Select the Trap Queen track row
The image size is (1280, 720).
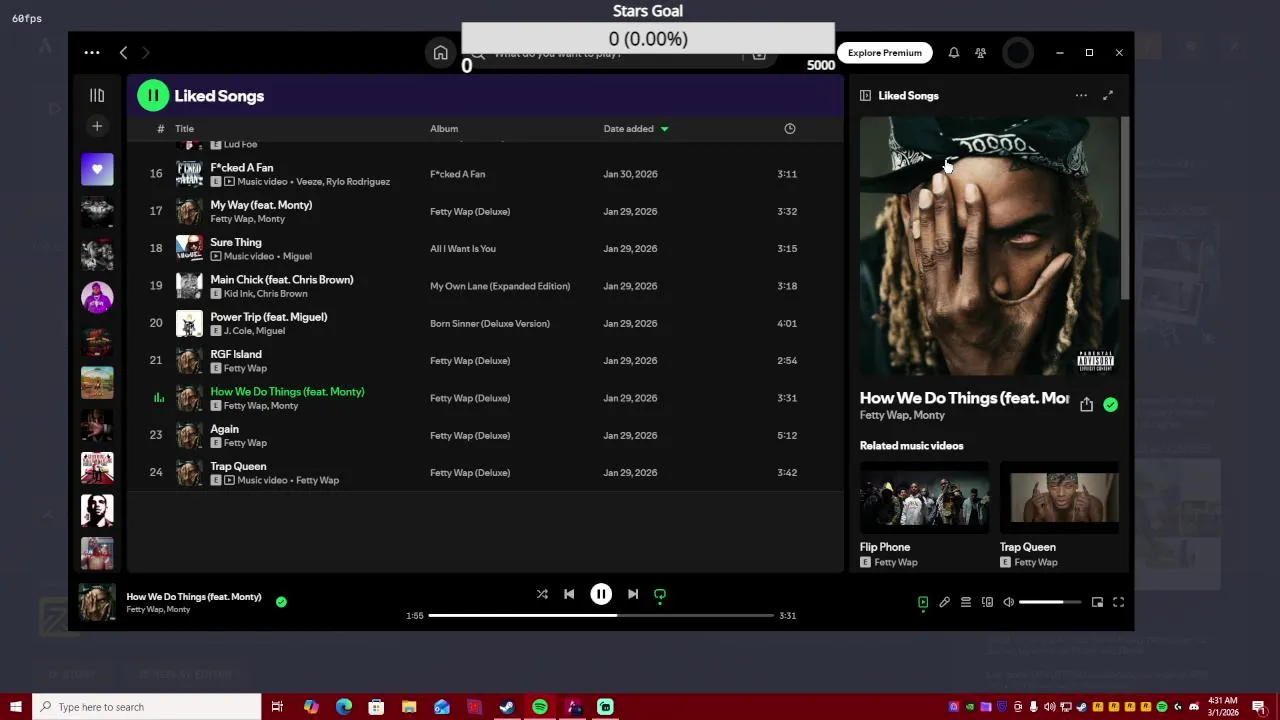tap(485, 473)
